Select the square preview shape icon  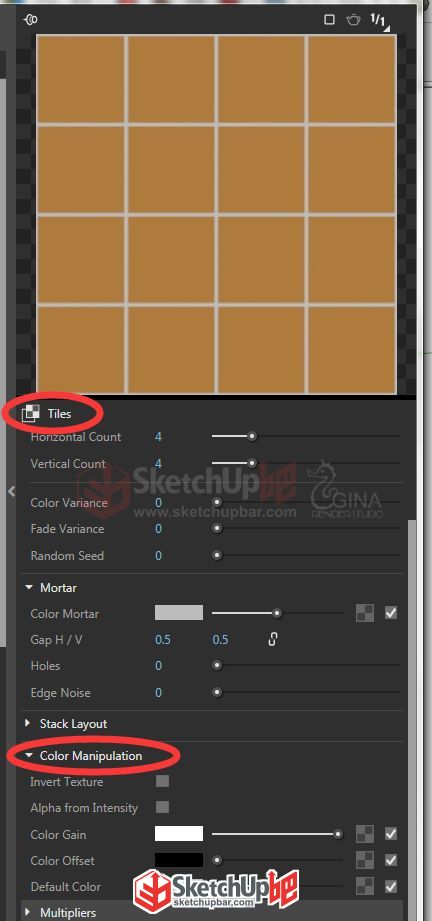tap(329, 20)
